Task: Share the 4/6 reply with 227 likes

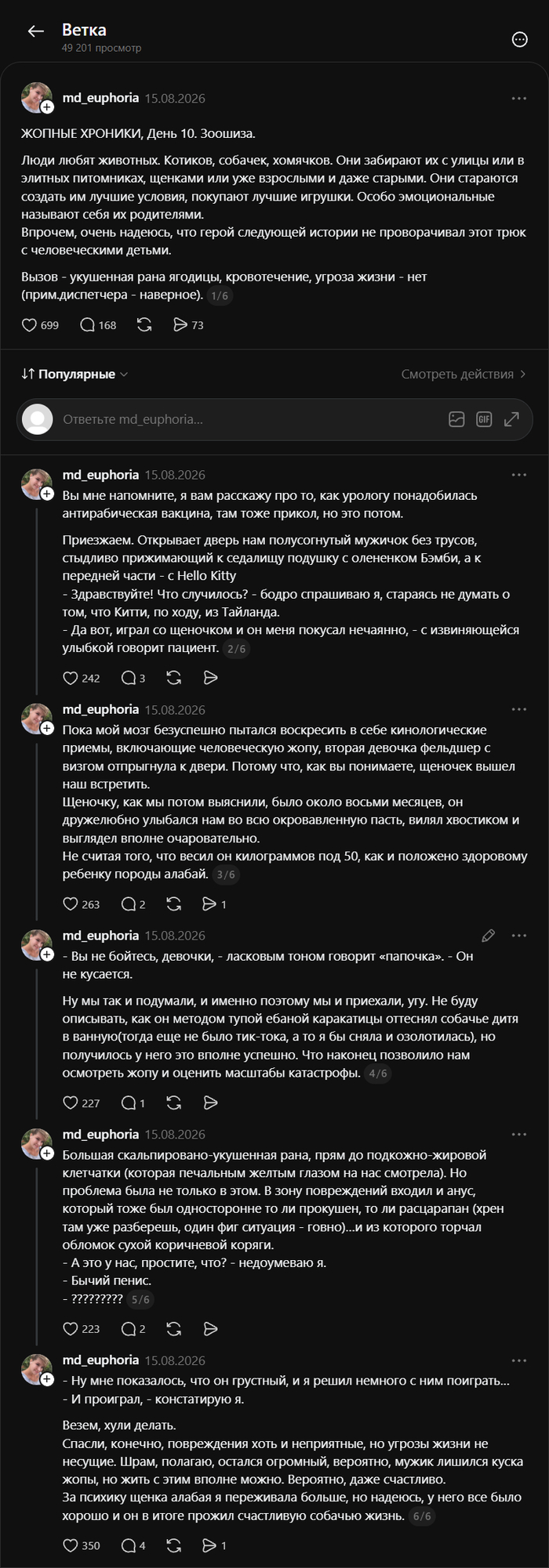Action: [210, 1103]
